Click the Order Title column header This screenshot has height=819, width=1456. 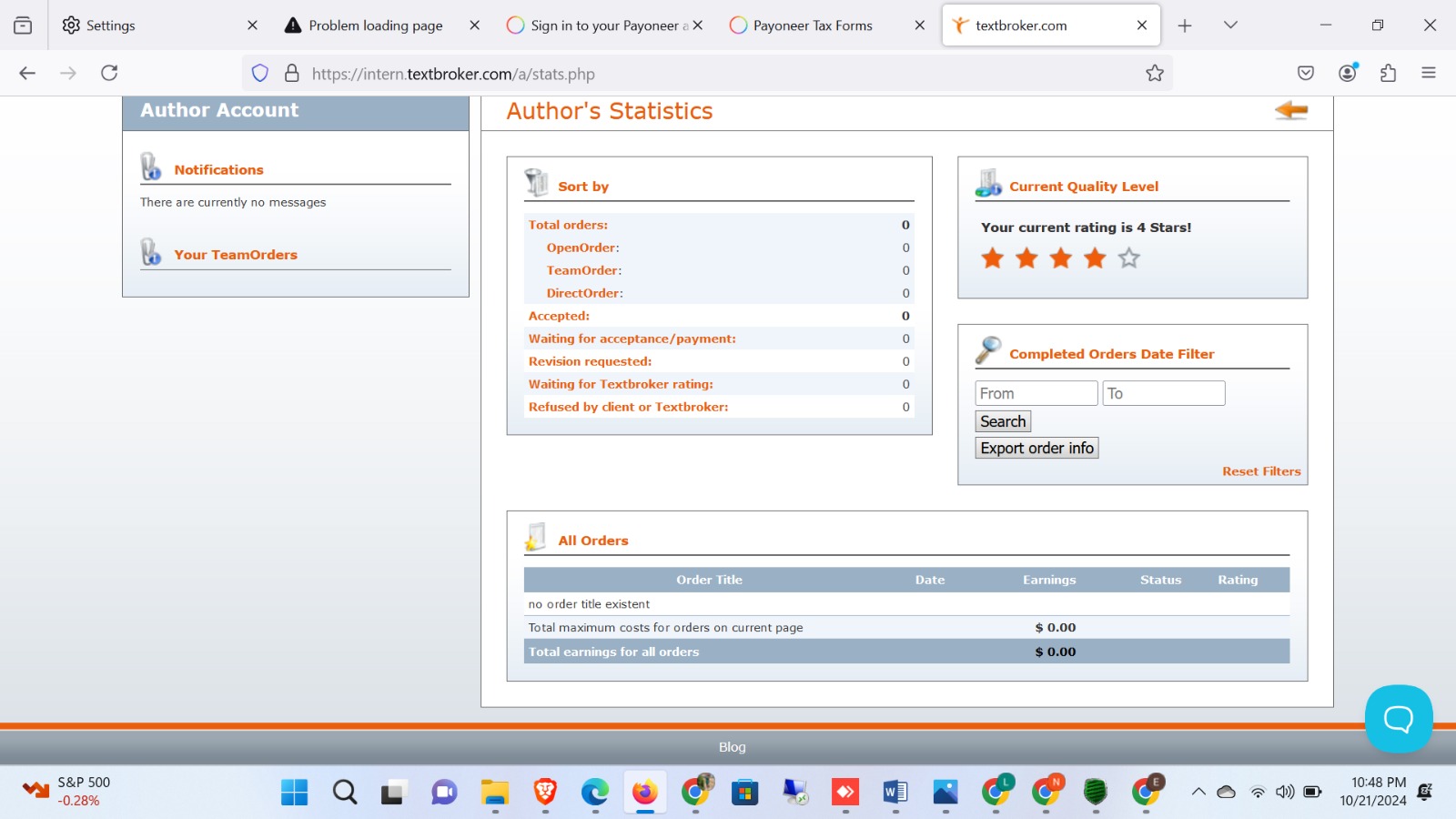709,580
